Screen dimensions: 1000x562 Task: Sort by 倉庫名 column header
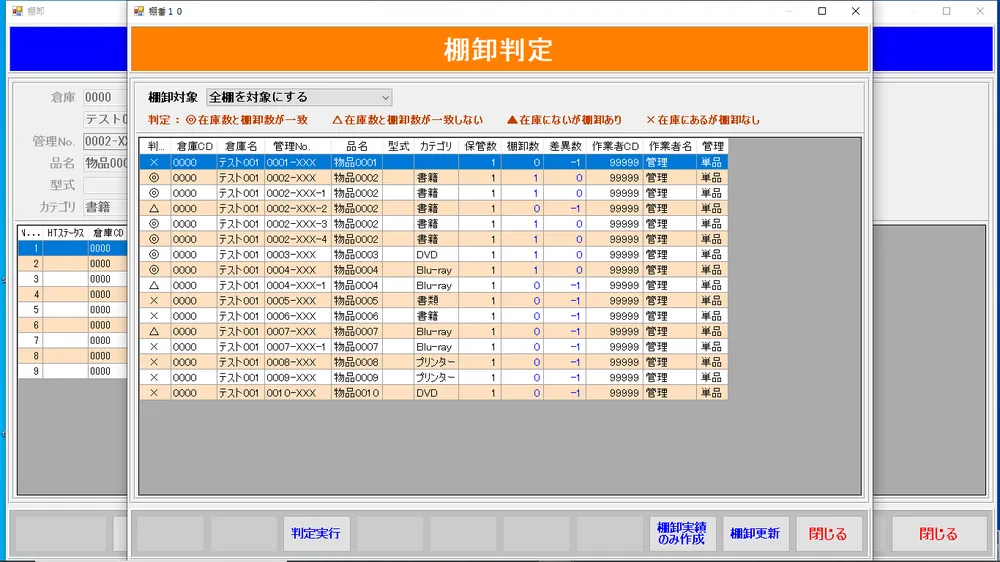(x=240, y=146)
